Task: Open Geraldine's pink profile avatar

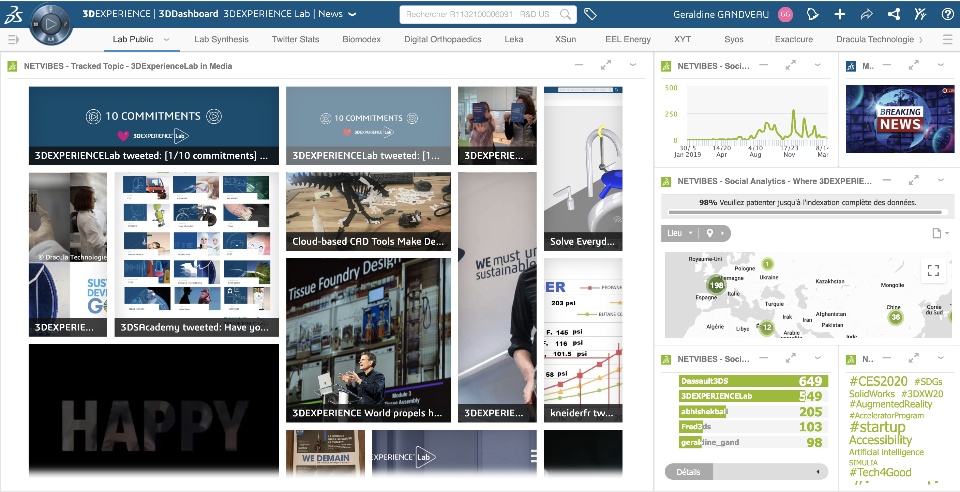Action: coord(785,14)
